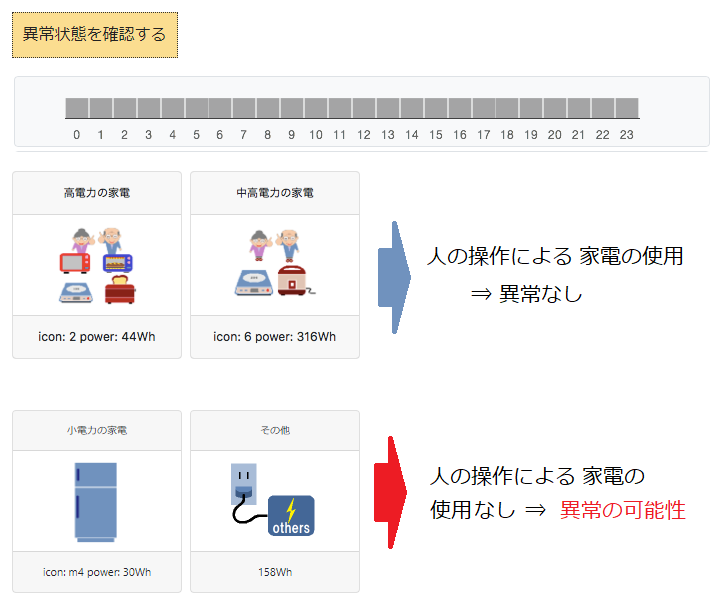Select hour 22 block in timeline
Viewport: 727px width, 611px height.
pos(603,108)
